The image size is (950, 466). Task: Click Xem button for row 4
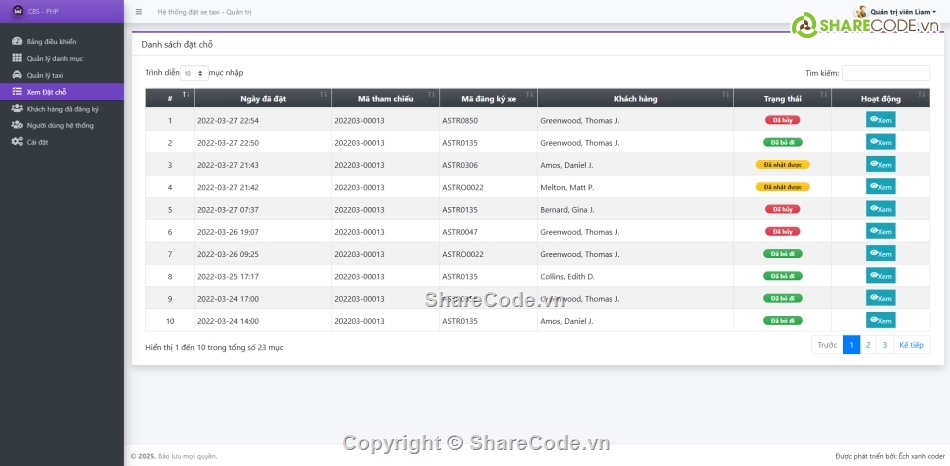[x=880, y=187]
